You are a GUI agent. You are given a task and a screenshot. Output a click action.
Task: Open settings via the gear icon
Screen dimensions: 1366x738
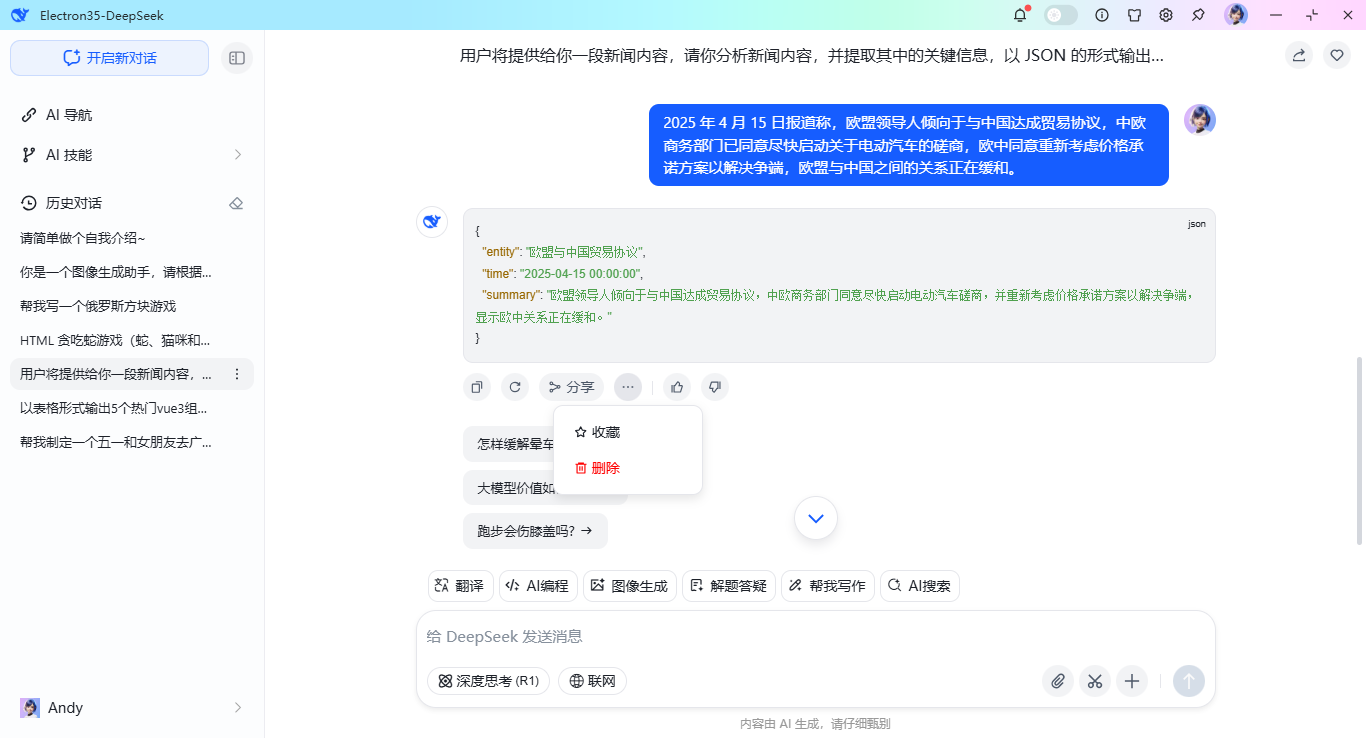tap(1166, 15)
